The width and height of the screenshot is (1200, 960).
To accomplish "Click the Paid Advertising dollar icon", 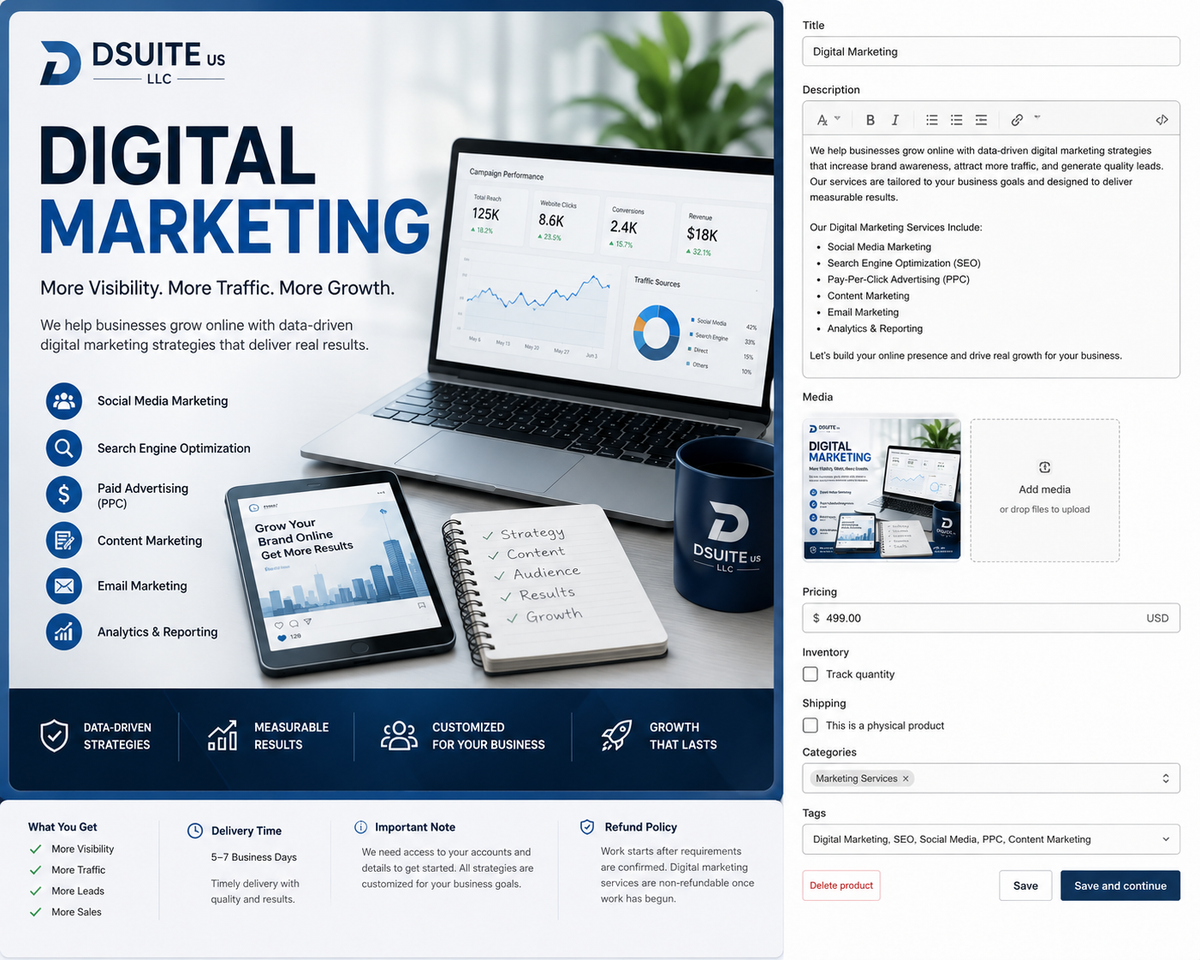I will (x=64, y=494).
